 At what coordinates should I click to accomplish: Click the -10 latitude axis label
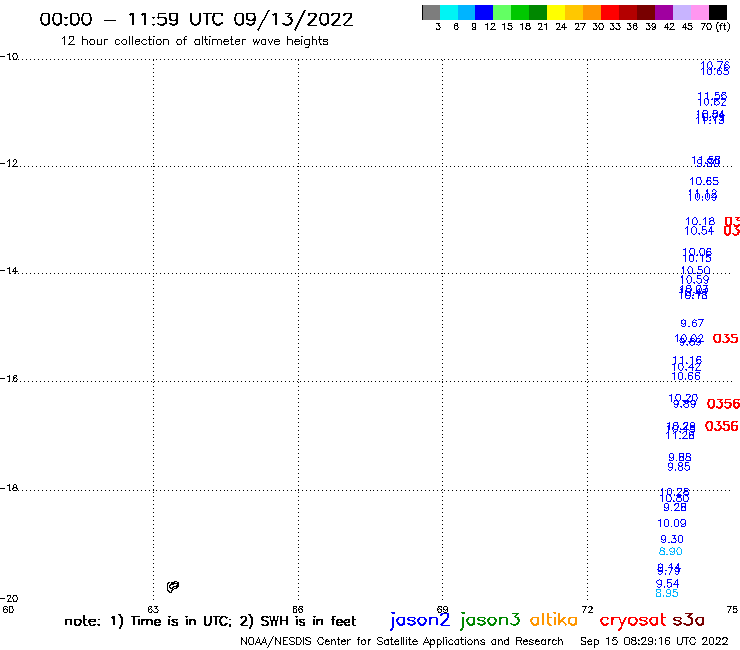(9, 57)
